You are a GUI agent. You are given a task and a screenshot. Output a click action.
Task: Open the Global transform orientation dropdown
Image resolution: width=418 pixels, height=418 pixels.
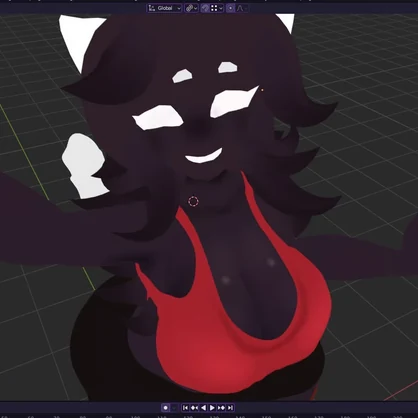tap(165, 8)
